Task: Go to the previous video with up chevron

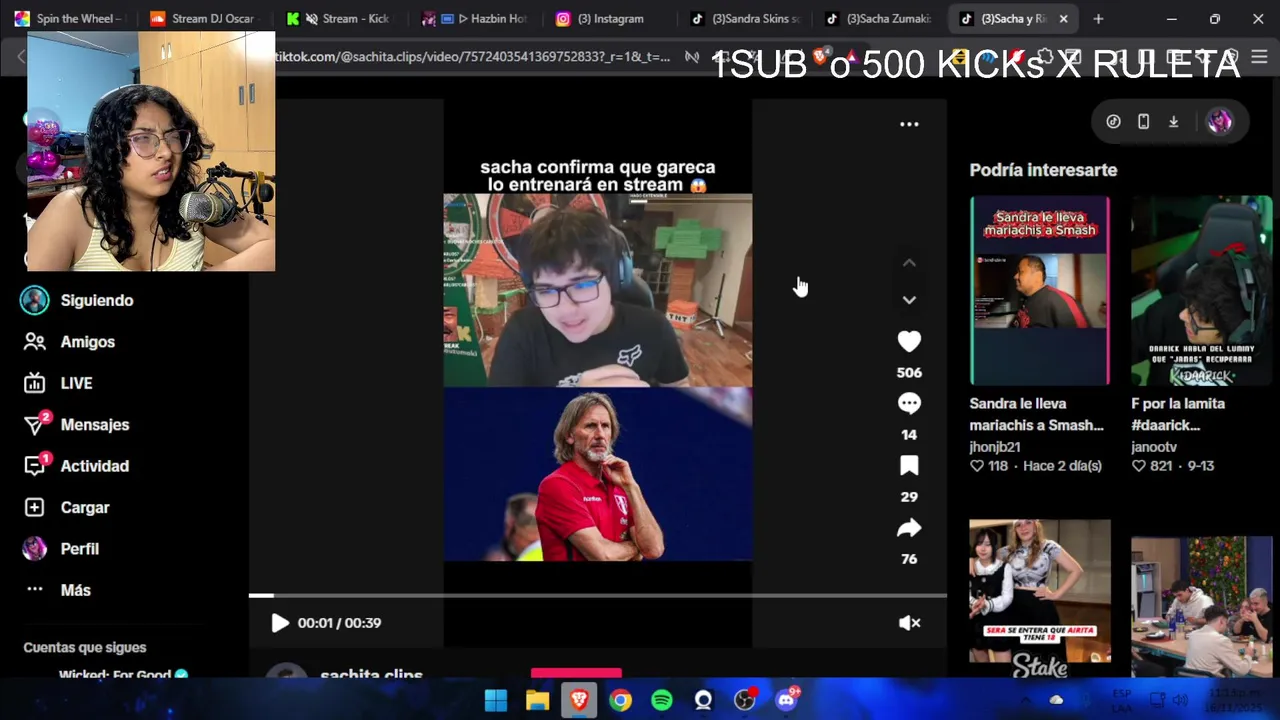Action: click(x=909, y=263)
